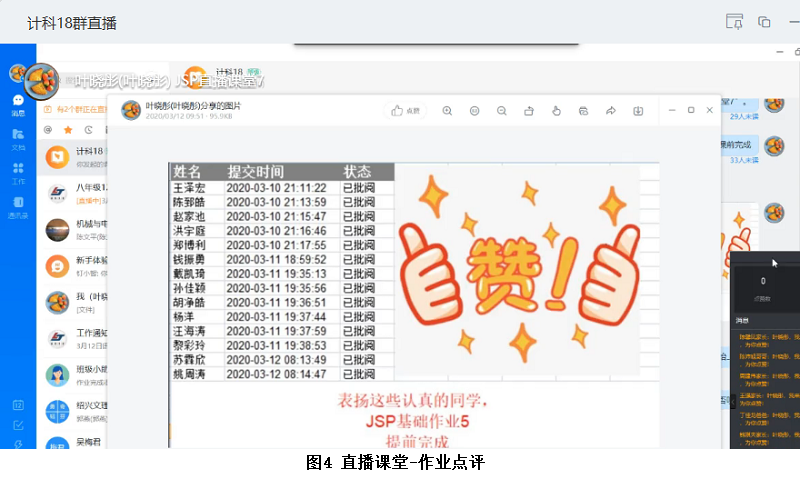
Task: Click the praise thumbs-up image
Action: click(520, 270)
